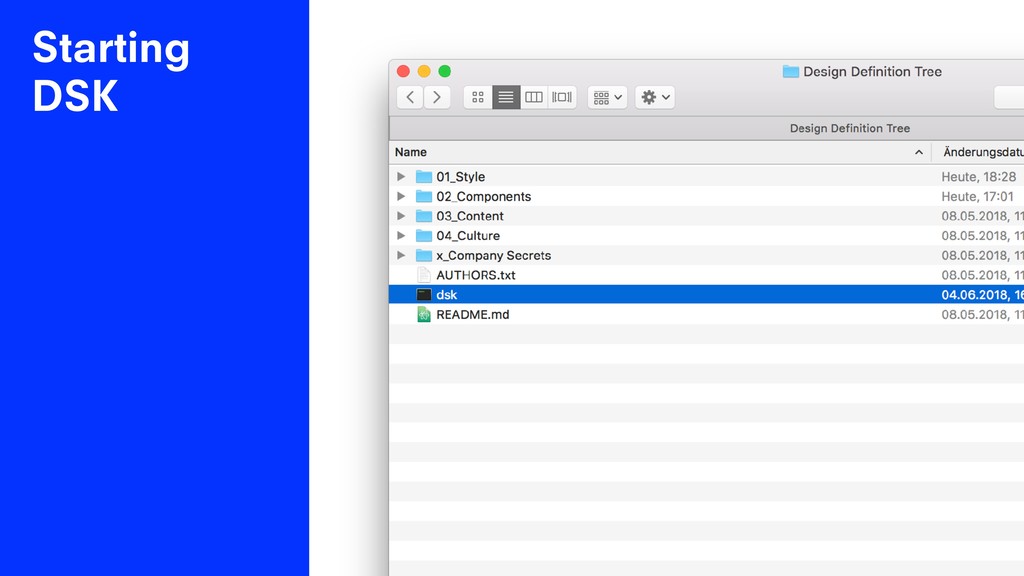Image resolution: width=1024 pixels, height=576 pixels.
Task: Open the gear action menu
Action: 655,97
